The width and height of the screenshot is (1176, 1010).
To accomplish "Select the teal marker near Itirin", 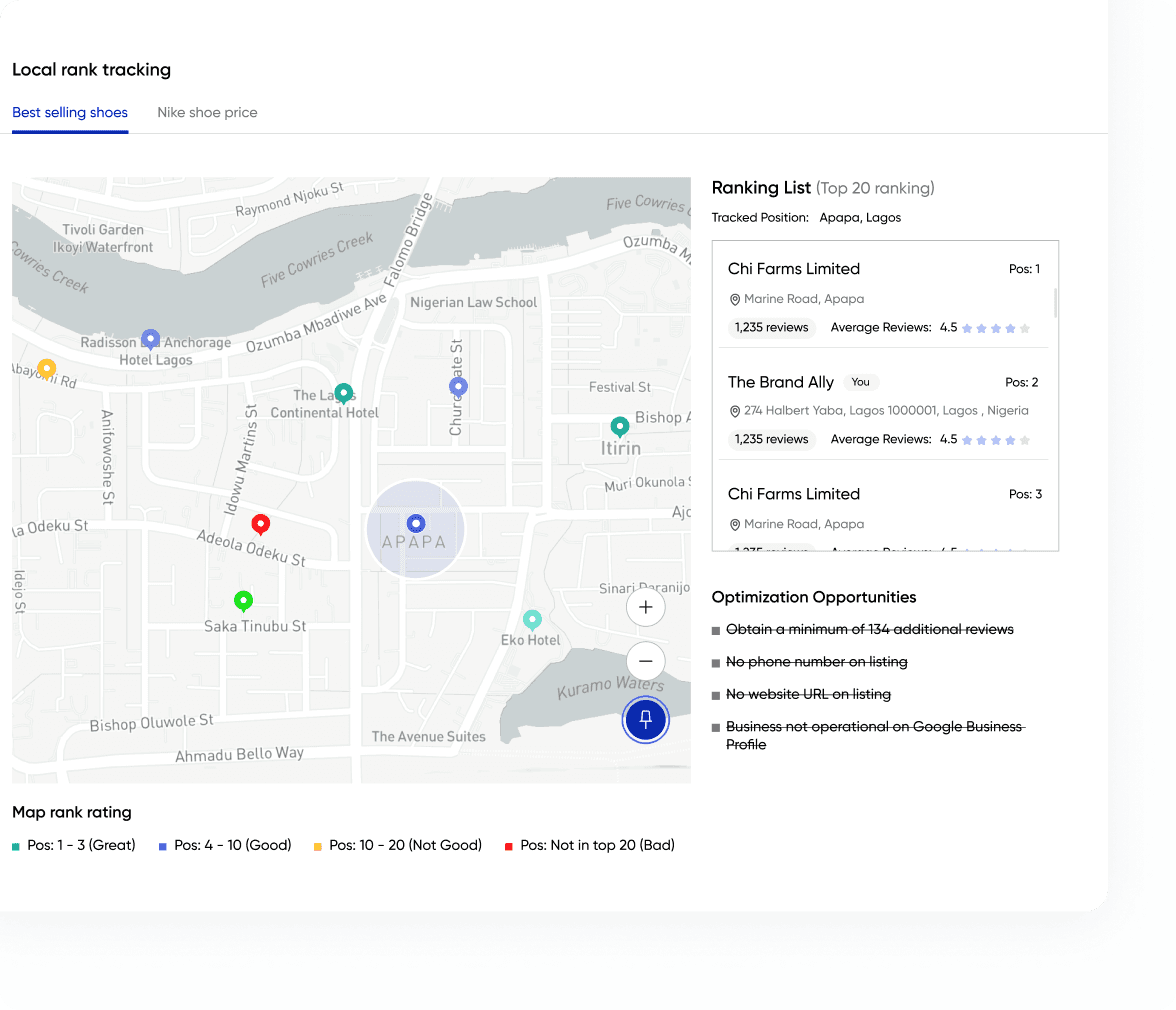I will pyautogui.click(x=620, y=427).
